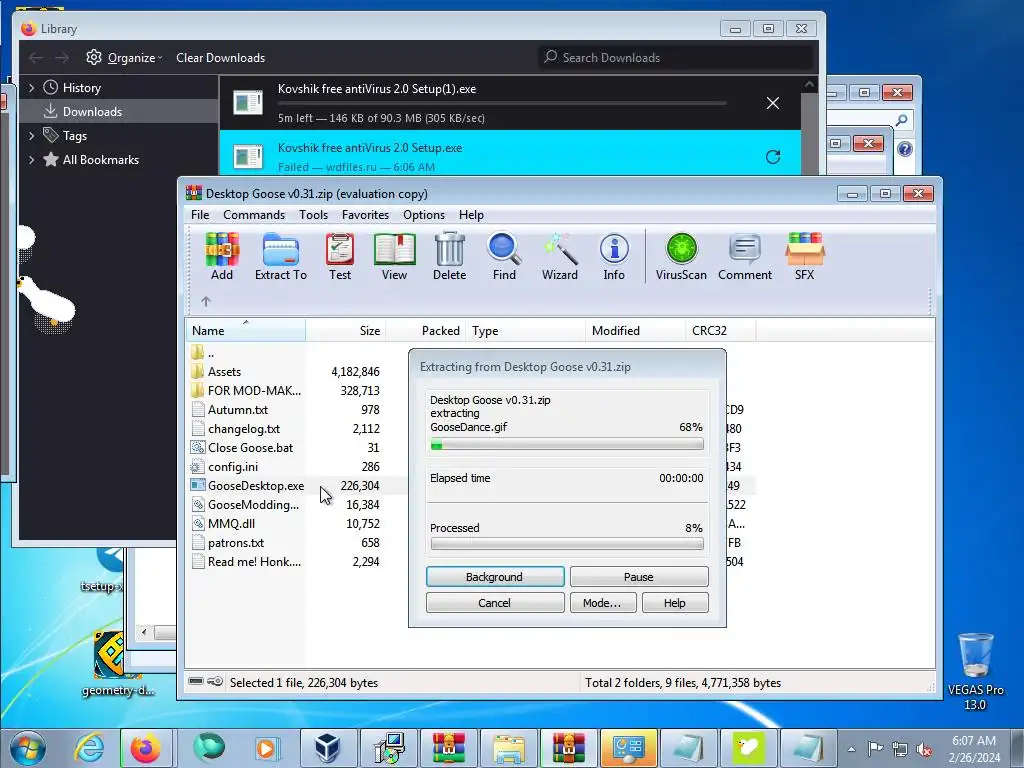Viewport: 1024px width, 768px height.
Task: Select the Assets folder
Action: pos(224,372)
